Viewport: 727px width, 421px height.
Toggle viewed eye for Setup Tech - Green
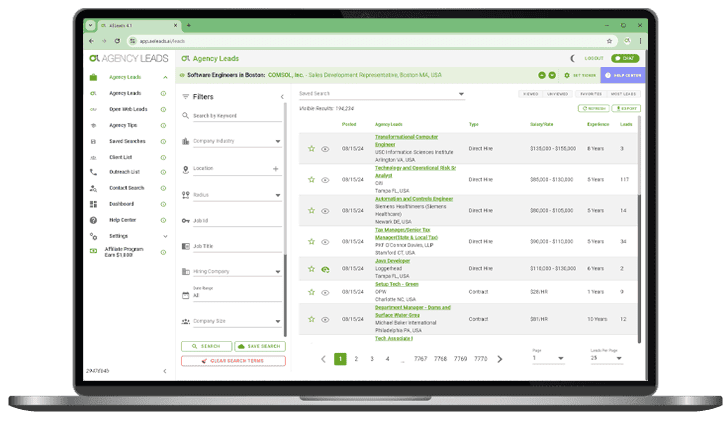coord(325,293)
